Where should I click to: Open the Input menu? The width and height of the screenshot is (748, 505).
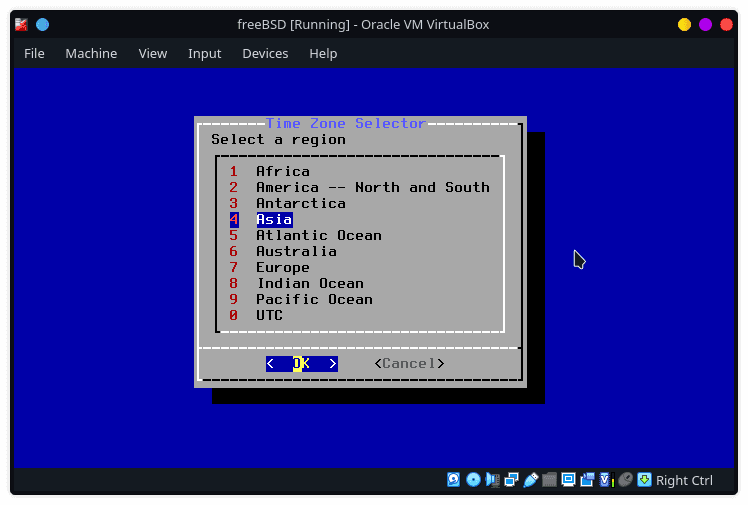205,53
